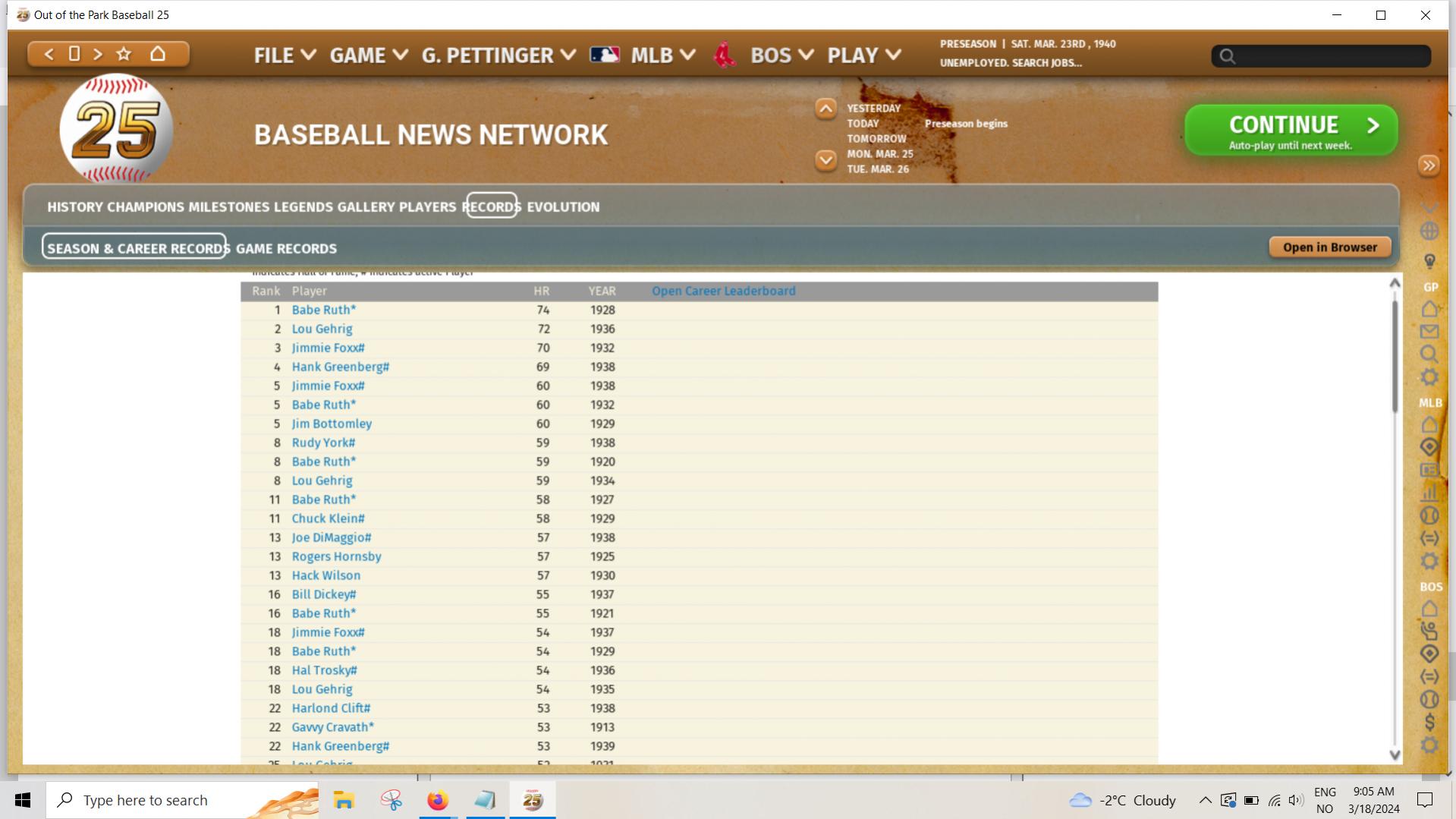Image resolution: width=1456 pixels, height=819 pixels.
Task: Click the Windows taskbar search box
Action: coord(182,800)
